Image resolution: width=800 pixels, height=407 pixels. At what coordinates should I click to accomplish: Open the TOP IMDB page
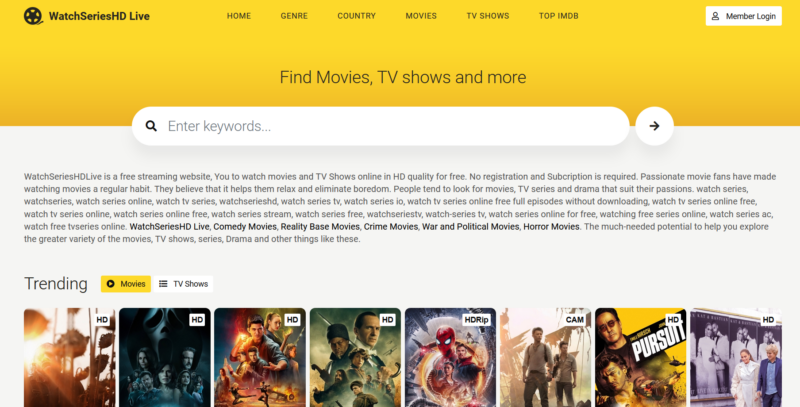pyautogui.click(x=559, y=16)
